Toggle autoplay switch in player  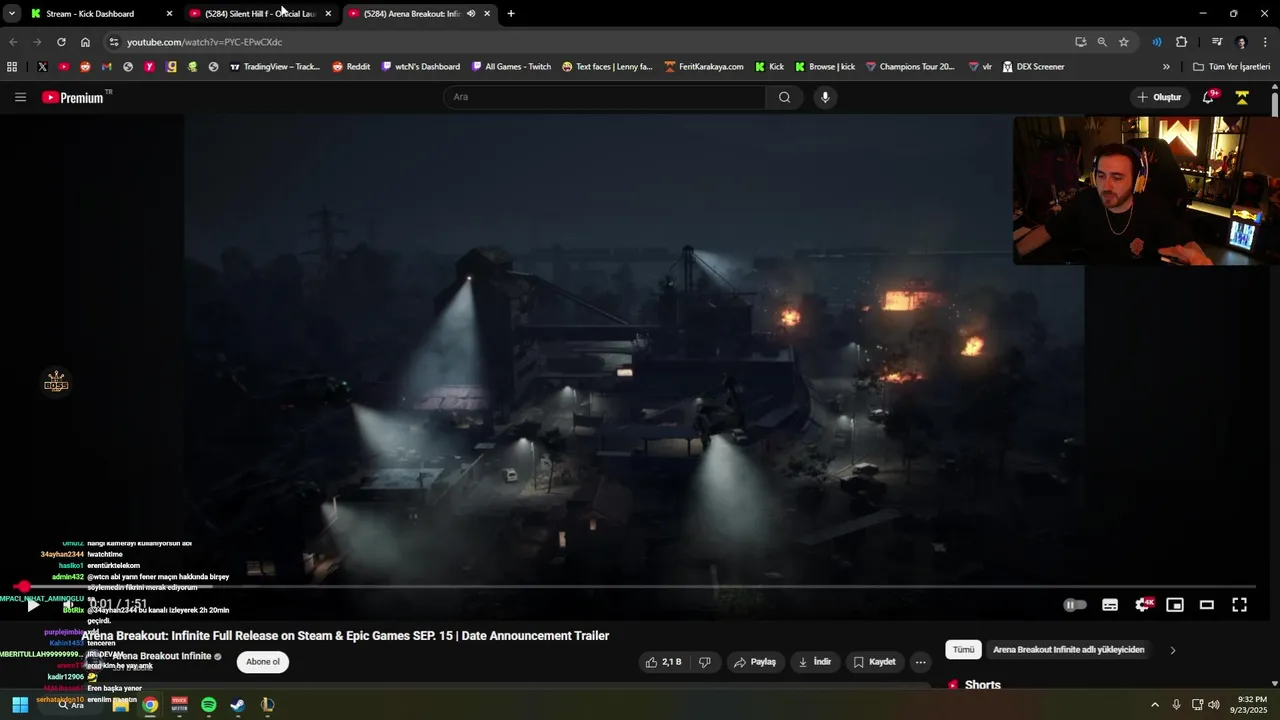pos(1075,605)
